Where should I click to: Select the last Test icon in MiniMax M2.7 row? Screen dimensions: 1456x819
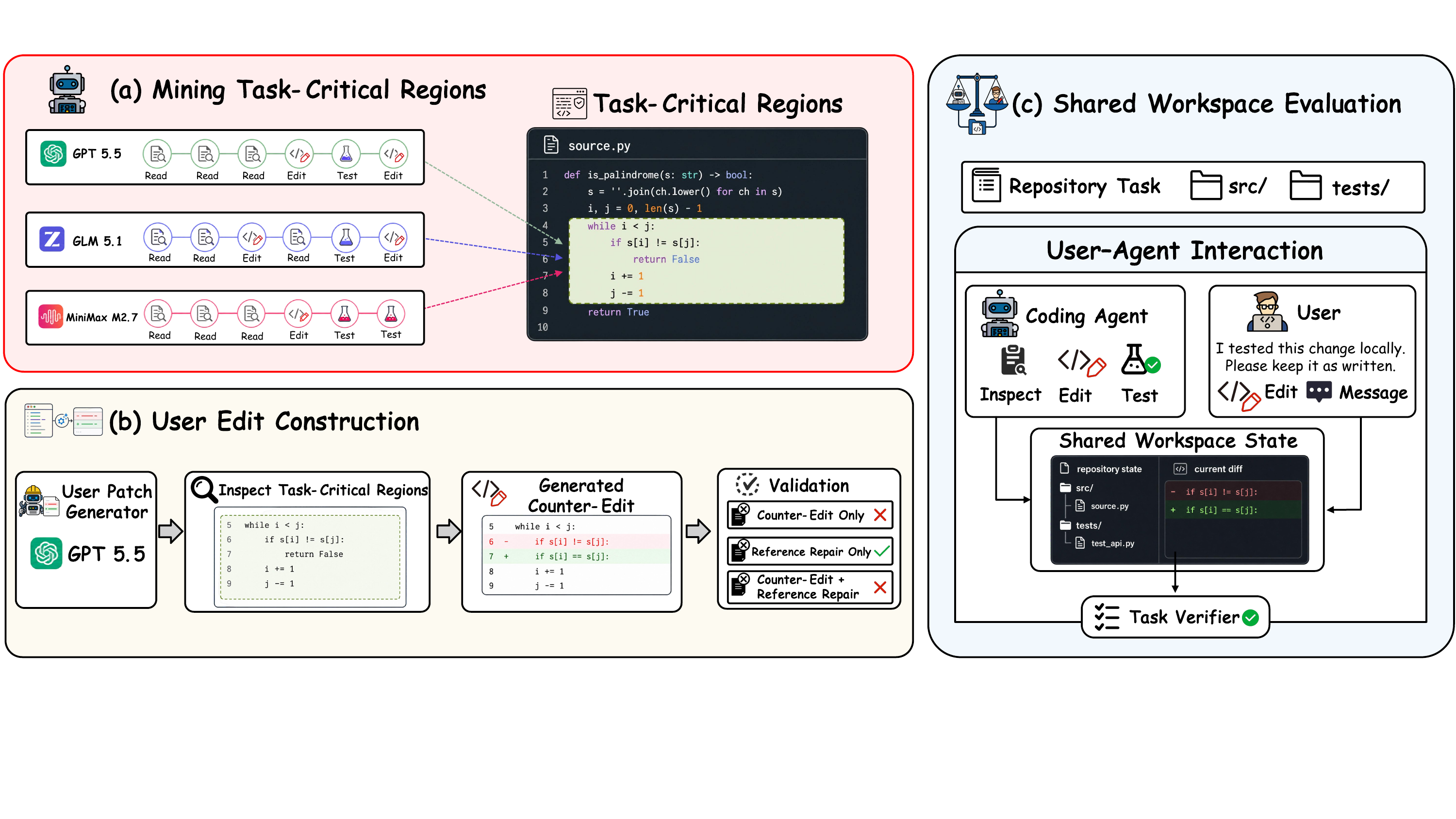tap(391, 314)
